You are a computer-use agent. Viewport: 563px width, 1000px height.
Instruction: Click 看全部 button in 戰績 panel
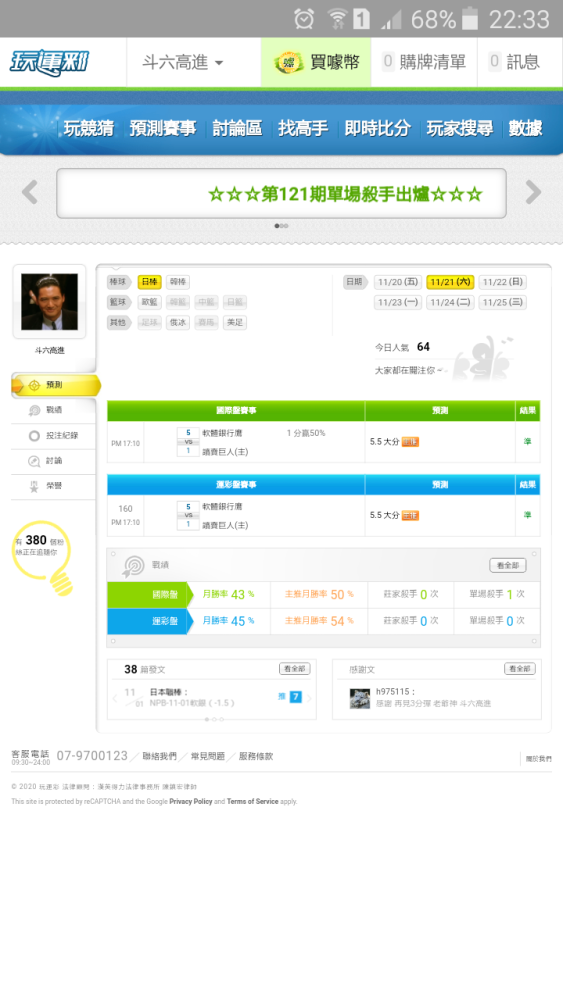pyautogui.click(x=508, y=565)
